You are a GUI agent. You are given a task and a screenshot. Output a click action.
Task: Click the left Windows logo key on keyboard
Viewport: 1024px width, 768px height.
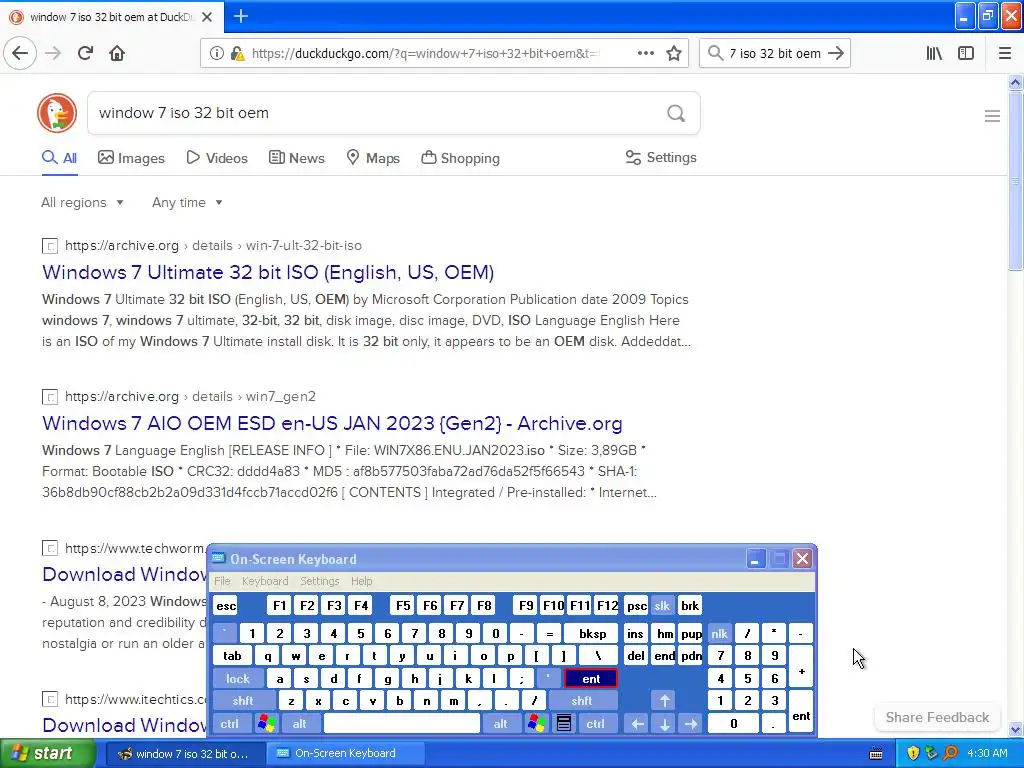click(266, 724)
